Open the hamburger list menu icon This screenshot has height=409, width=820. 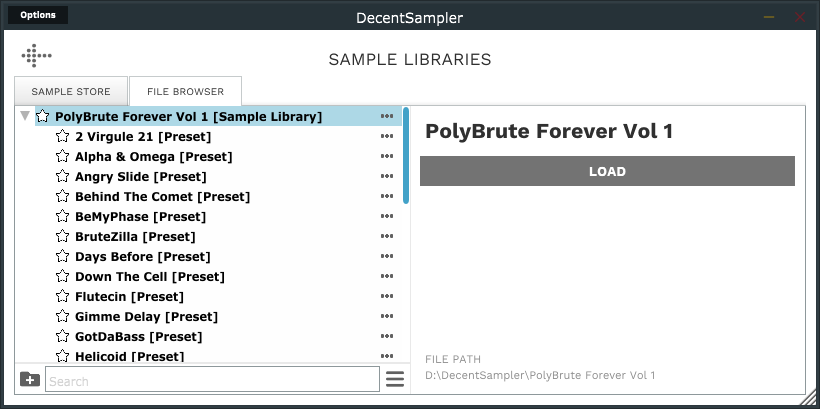[395, 380]
